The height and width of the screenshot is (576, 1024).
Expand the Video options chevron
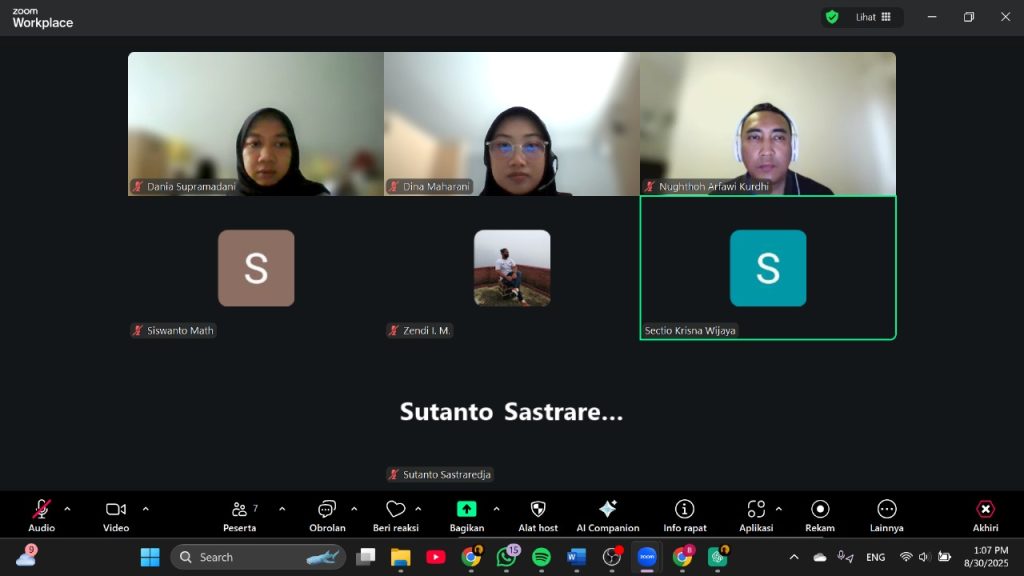(145, 509)
